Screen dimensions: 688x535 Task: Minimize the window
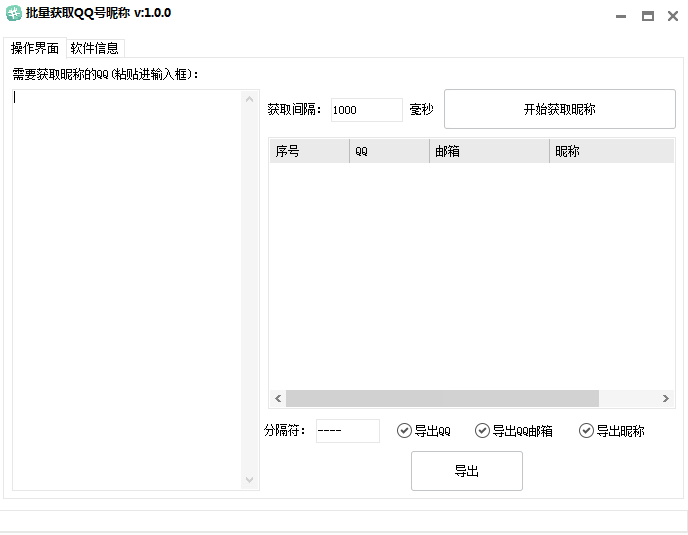[621, 16]
